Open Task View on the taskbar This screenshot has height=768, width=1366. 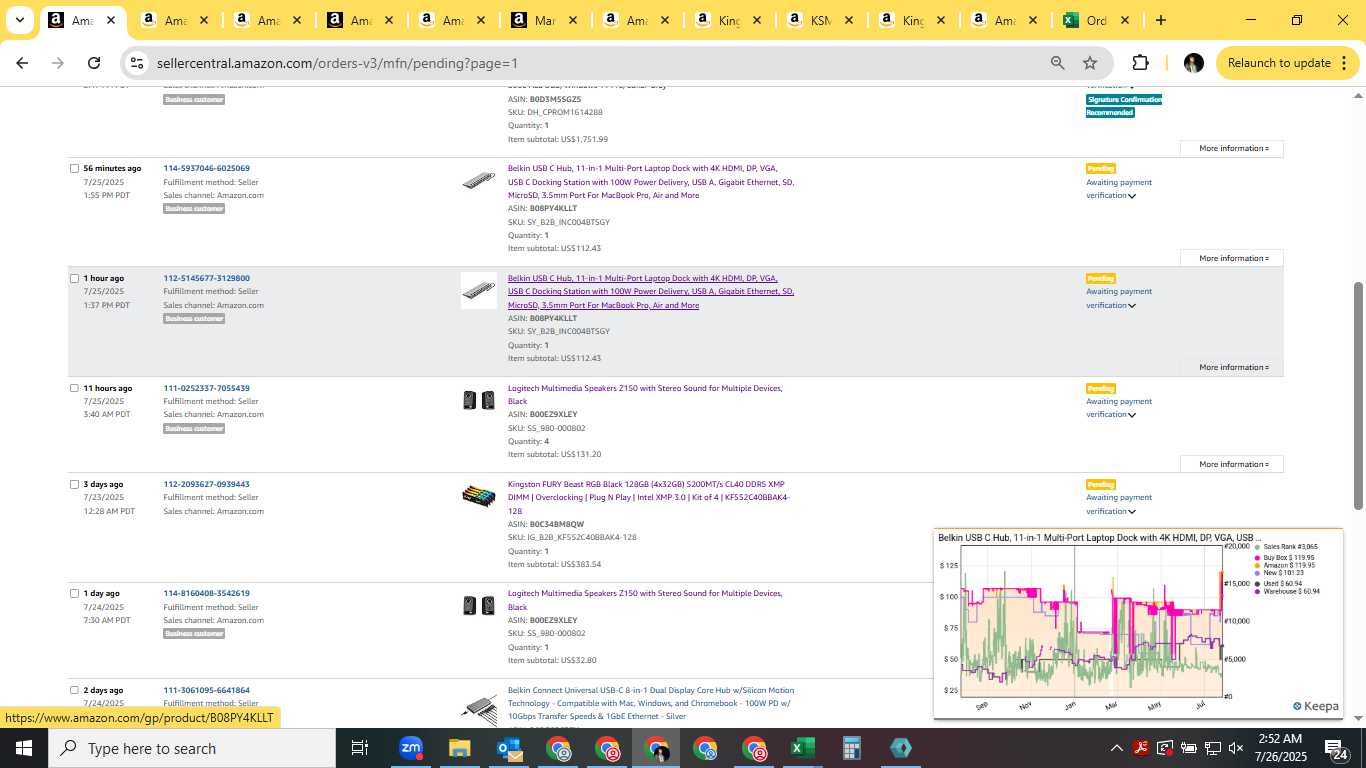(360, 748)
